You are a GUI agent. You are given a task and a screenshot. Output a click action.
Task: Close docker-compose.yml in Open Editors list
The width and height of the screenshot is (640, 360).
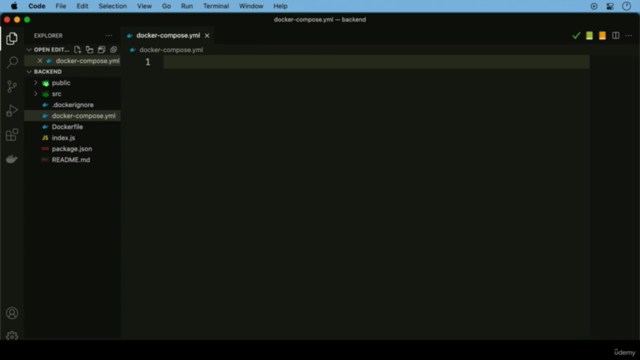[x=40, y=61]
